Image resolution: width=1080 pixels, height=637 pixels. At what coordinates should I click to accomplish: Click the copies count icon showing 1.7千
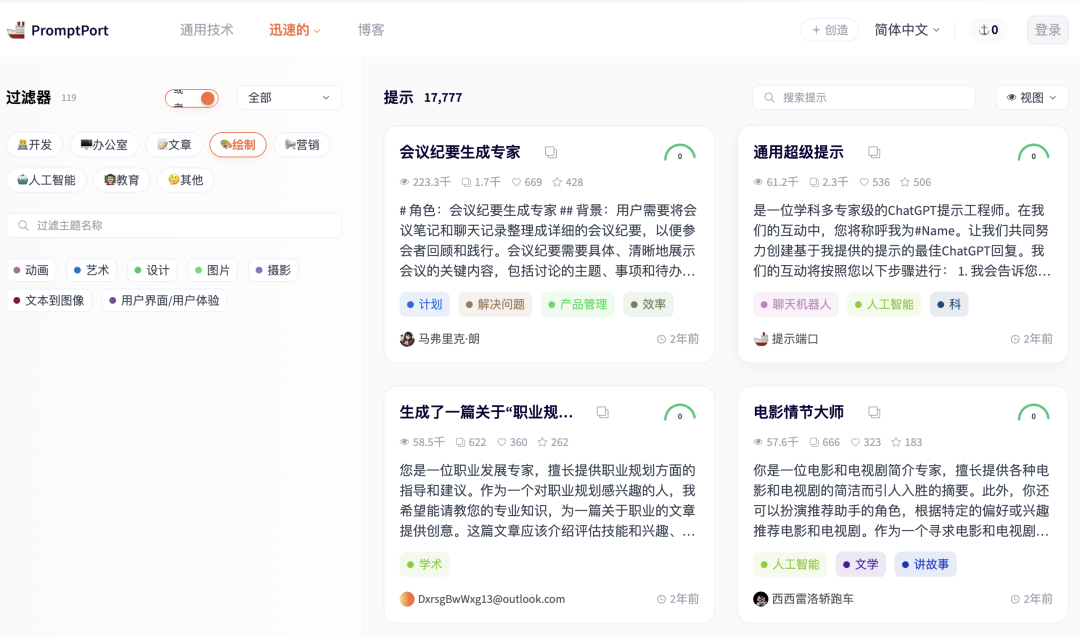[466, 182]
